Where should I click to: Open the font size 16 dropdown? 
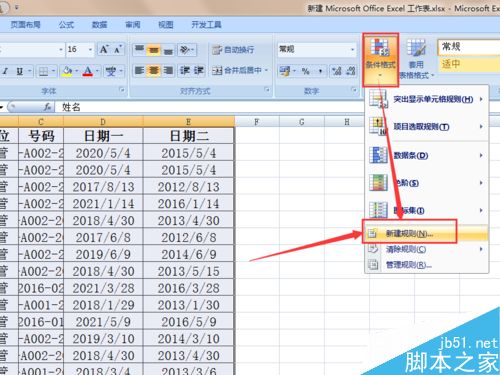coord(90,50)
